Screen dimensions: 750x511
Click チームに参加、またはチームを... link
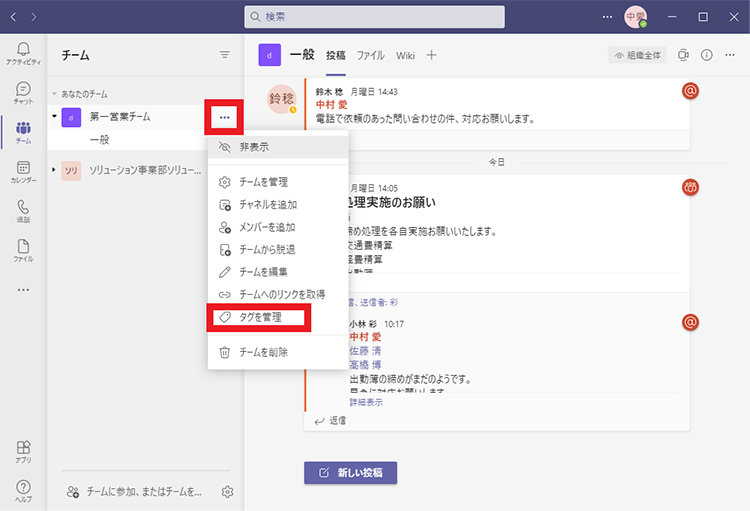pyautogui.click(x=135, y=491)
